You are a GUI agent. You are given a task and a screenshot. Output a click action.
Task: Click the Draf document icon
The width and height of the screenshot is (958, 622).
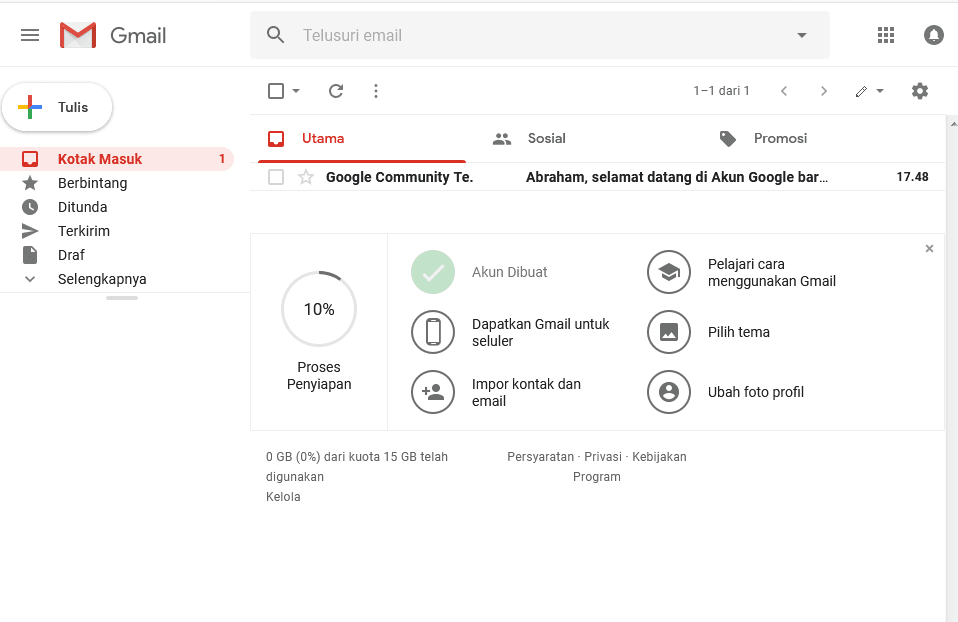(30, 255)
